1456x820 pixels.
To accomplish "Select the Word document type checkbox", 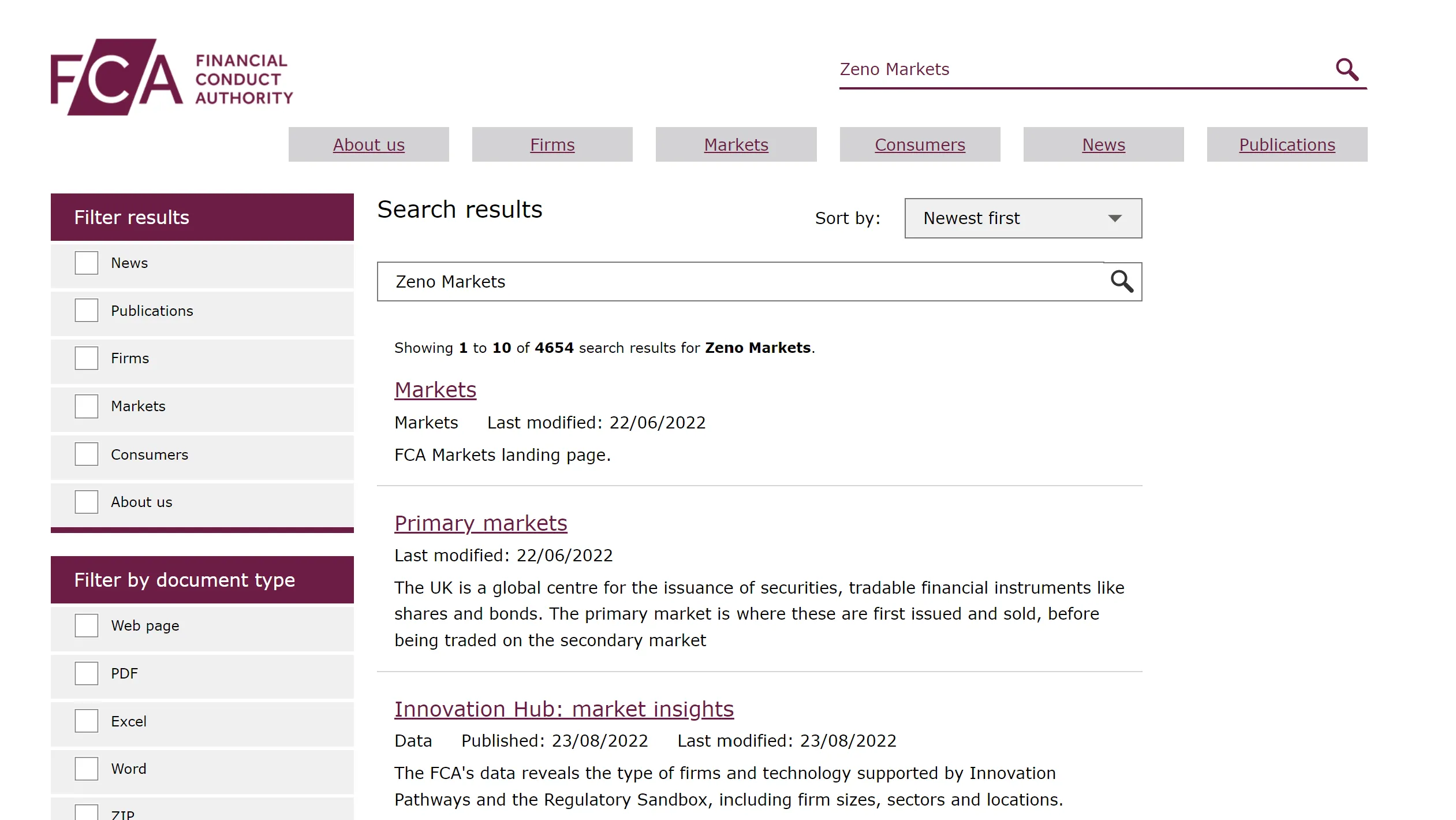I will tap(87, 769).
